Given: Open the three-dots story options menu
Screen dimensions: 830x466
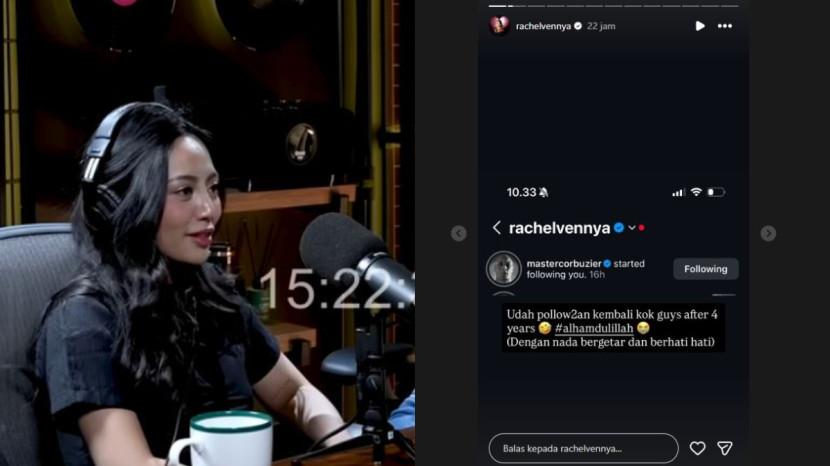Looking at the screenshot, I should pos(725,26).
